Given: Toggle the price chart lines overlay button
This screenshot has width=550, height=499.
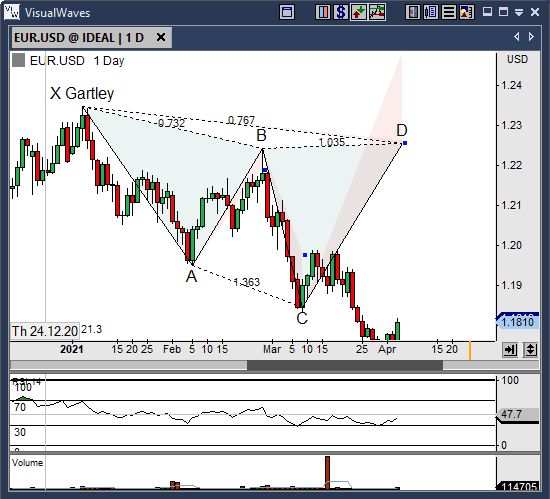Looking at the screenshot, I should tap(377, 13).
